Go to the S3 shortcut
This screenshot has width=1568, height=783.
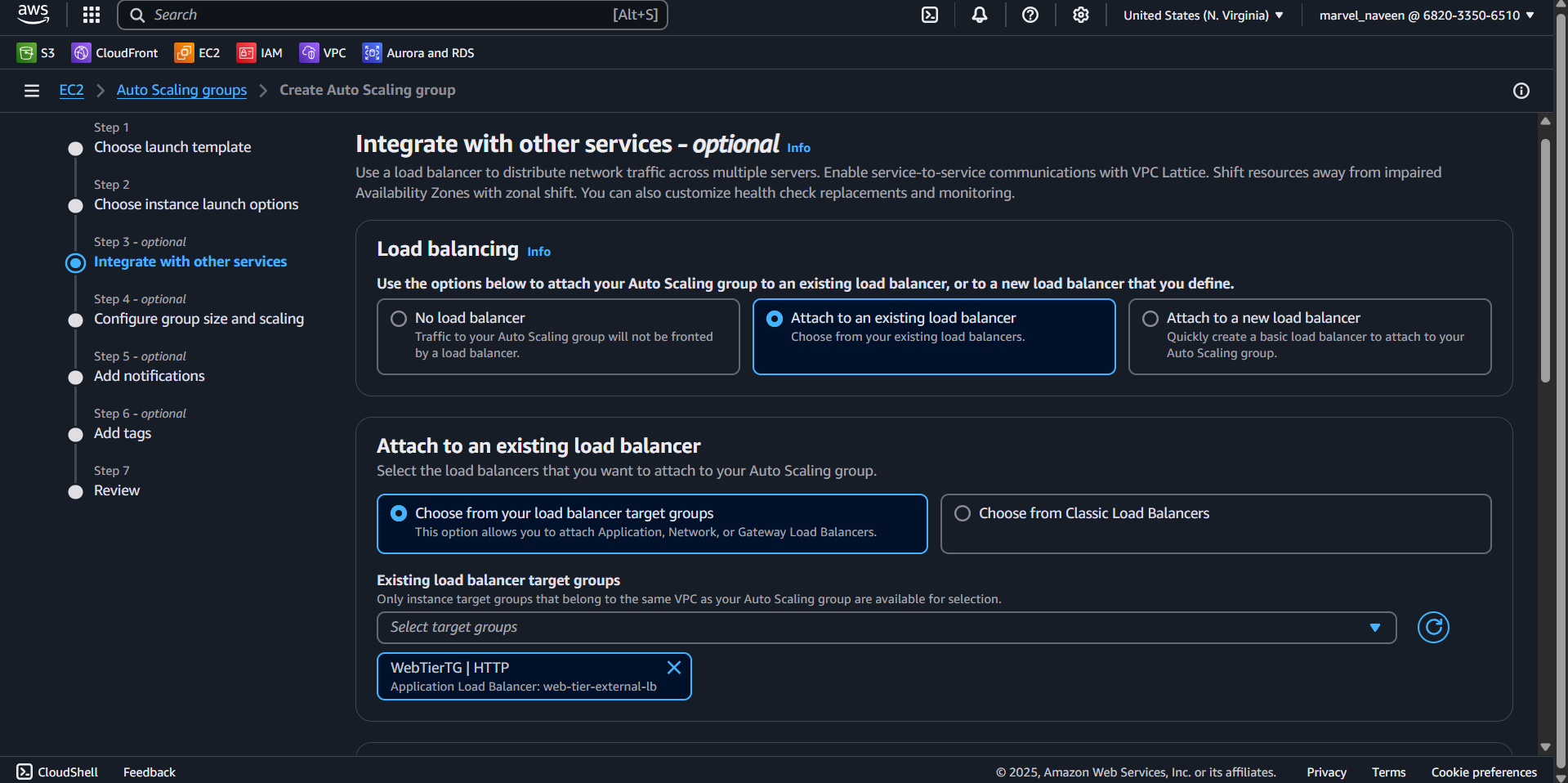point(36,53)
